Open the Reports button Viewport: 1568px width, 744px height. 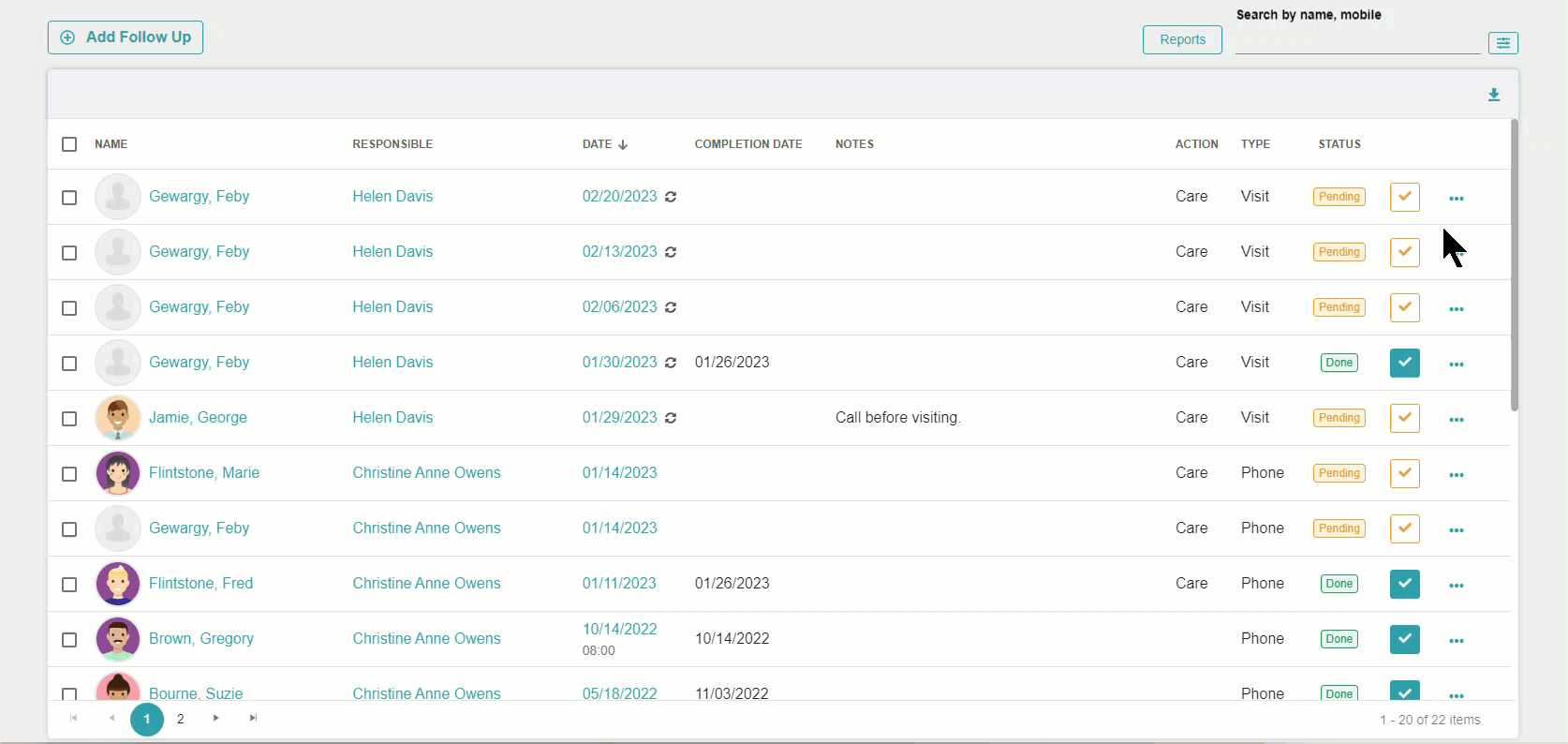1182,39
